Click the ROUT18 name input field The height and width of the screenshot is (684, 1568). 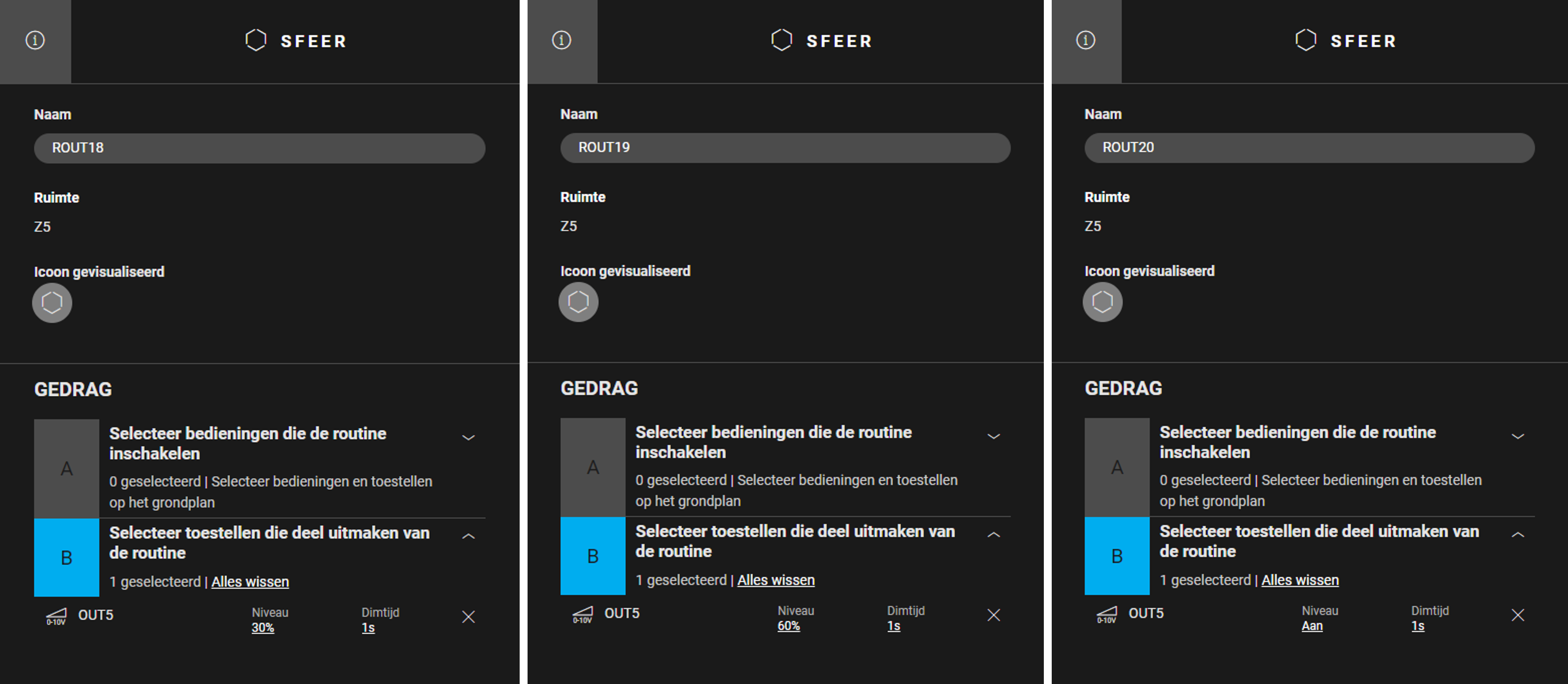coord(260,148)
